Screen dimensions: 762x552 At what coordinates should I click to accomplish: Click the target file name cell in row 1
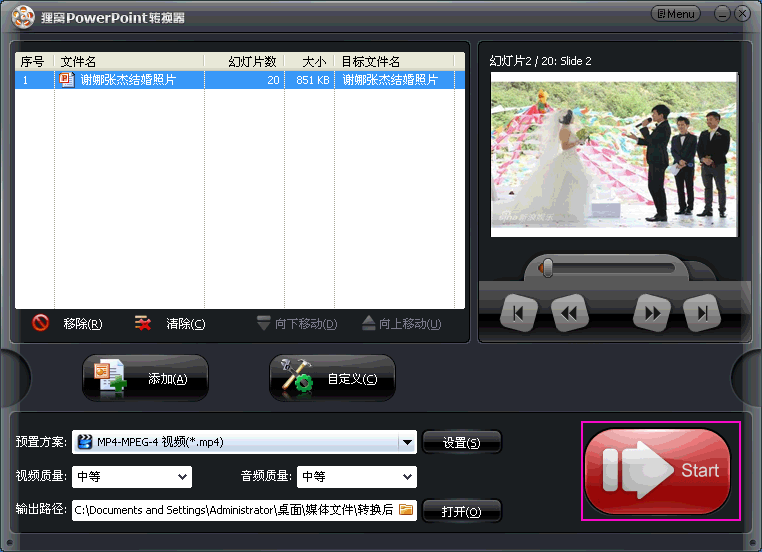pyautogui.click(x=395, y=80)
